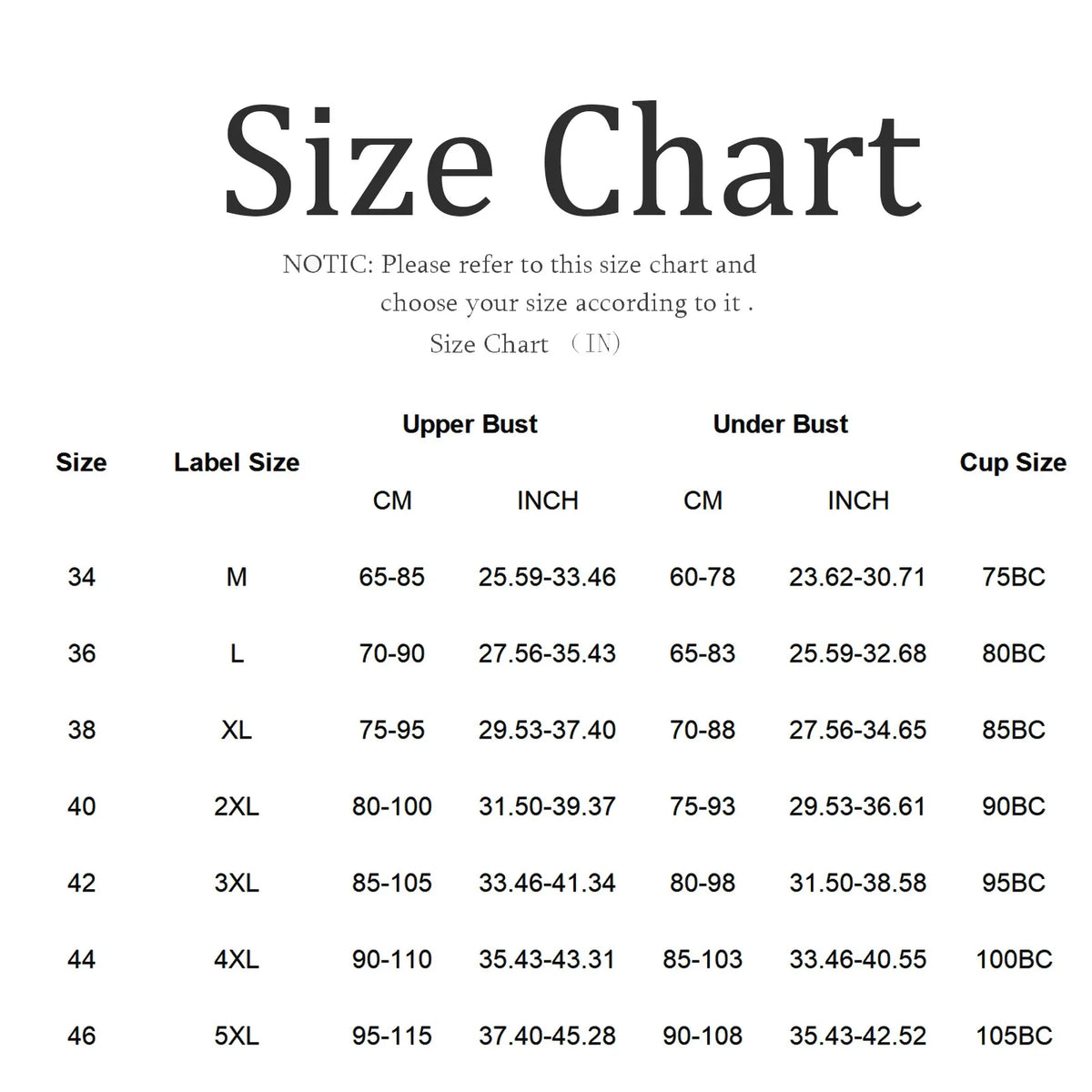Select the 5XL label size cell
1092x1092 pixels.
click(x=237, y=1036)
